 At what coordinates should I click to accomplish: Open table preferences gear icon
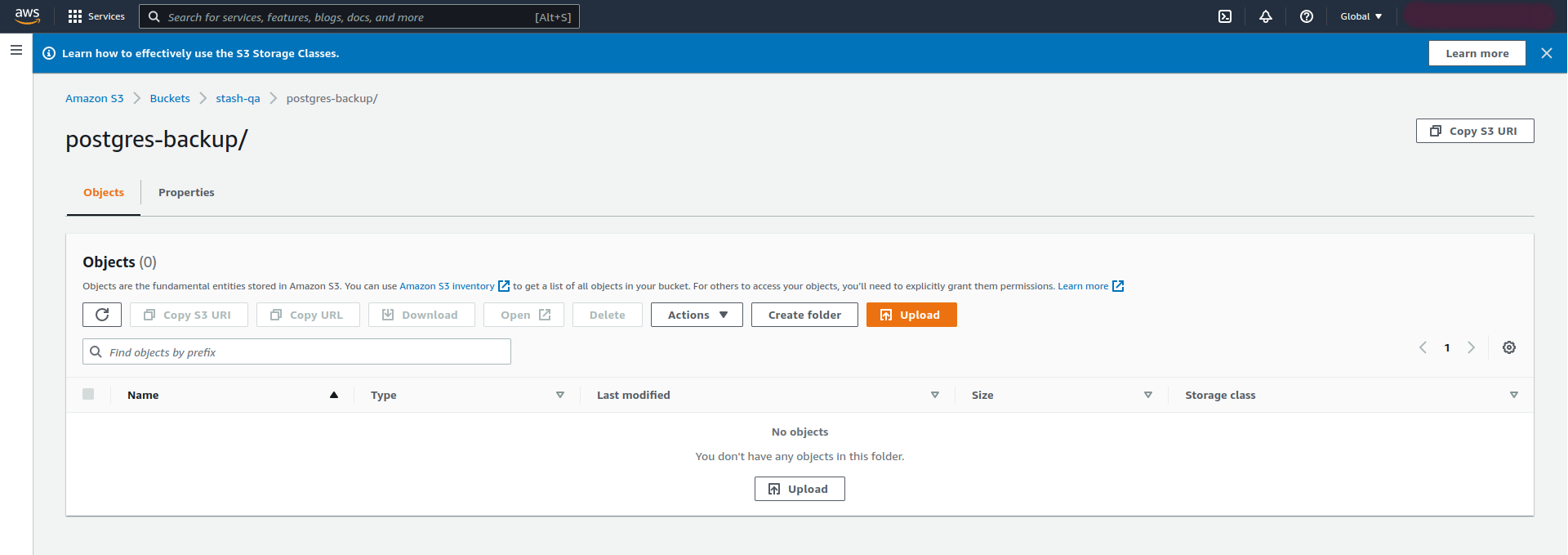pyautogui.click(x=1509, y=347)
